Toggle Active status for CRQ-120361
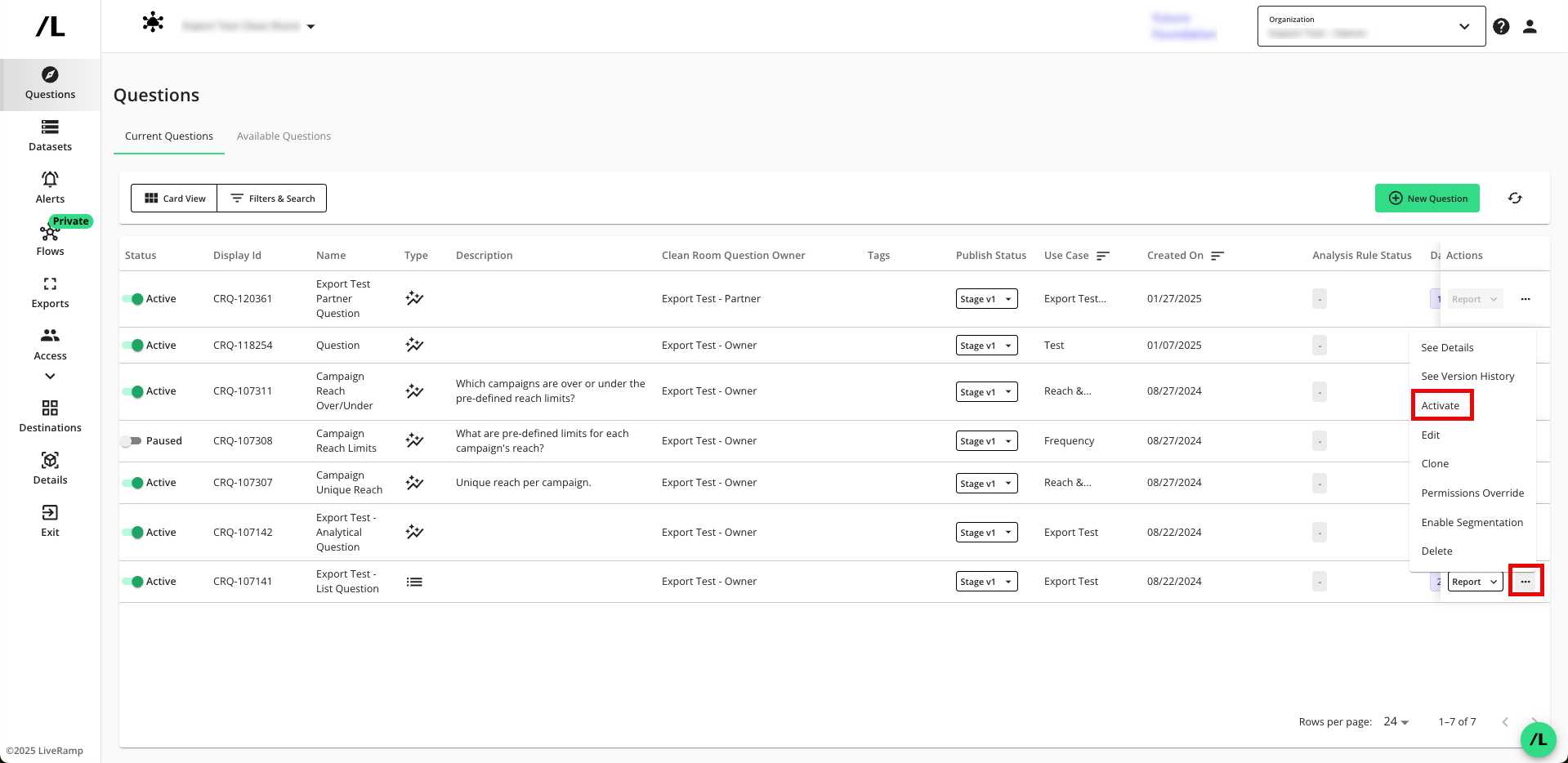This screenshot has height=763, width=1568. [133, 299]
